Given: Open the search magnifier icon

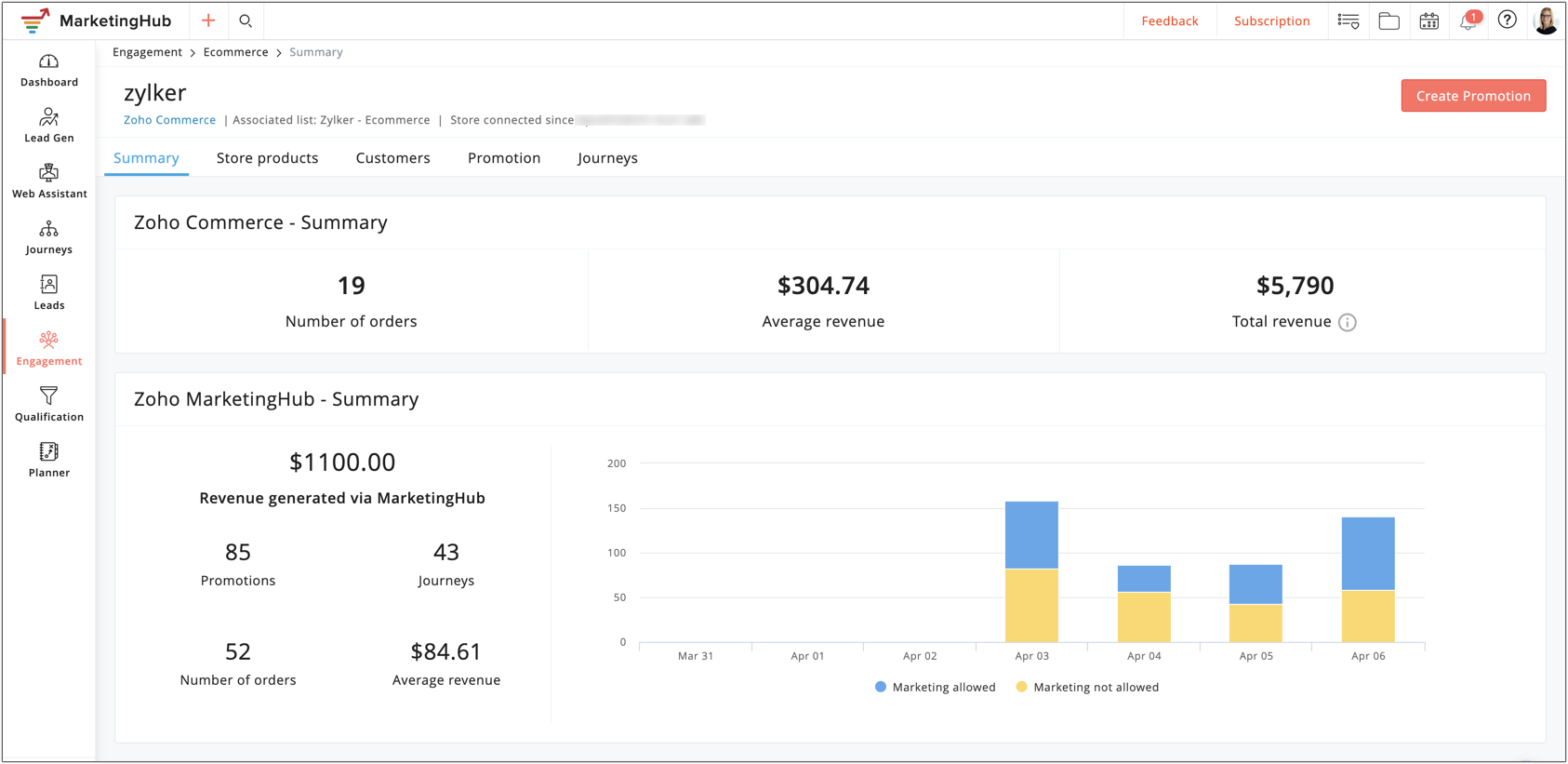Looking at the screenshot, I should 246,20.
